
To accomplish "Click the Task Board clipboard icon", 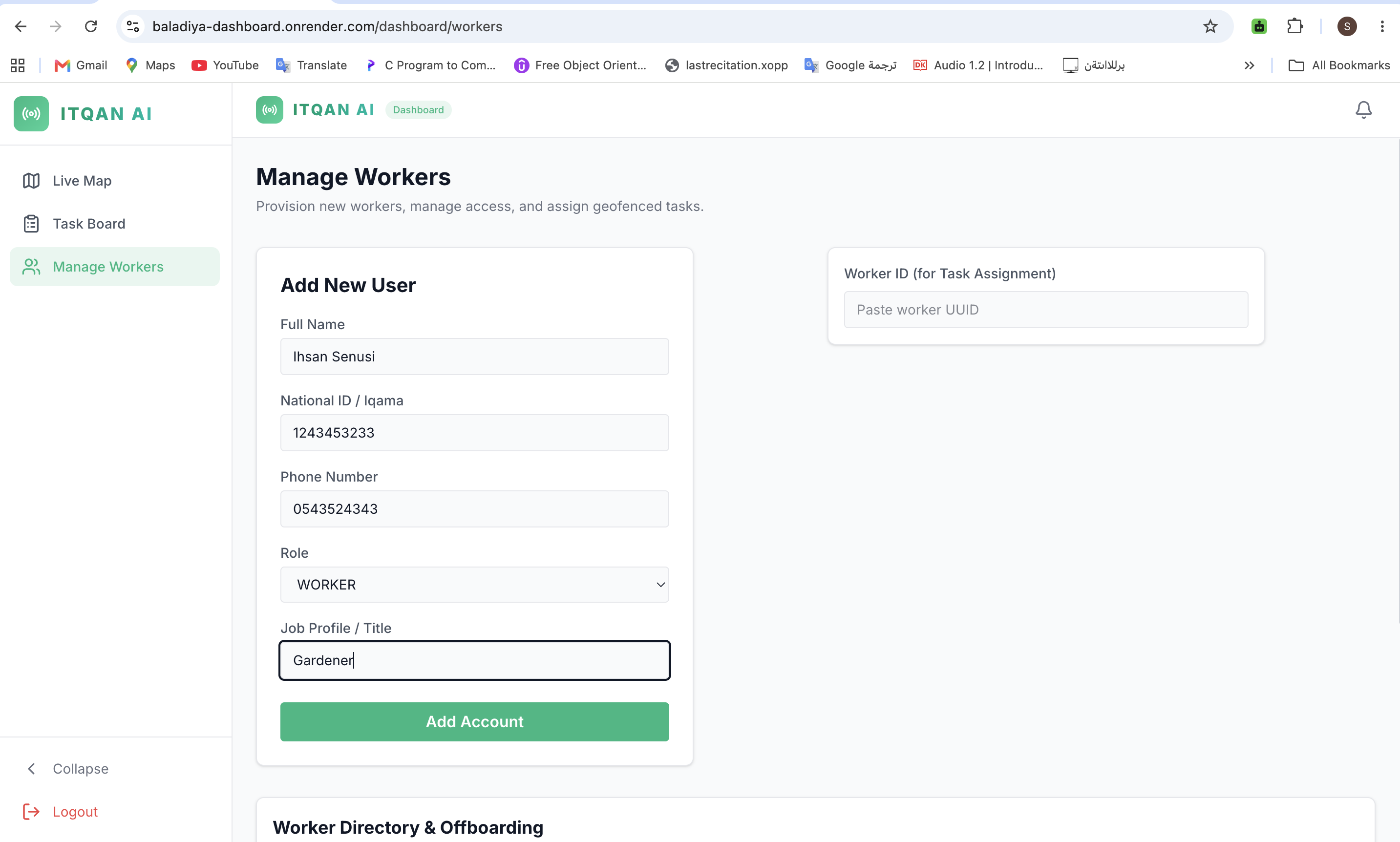I will click(31, 224).
